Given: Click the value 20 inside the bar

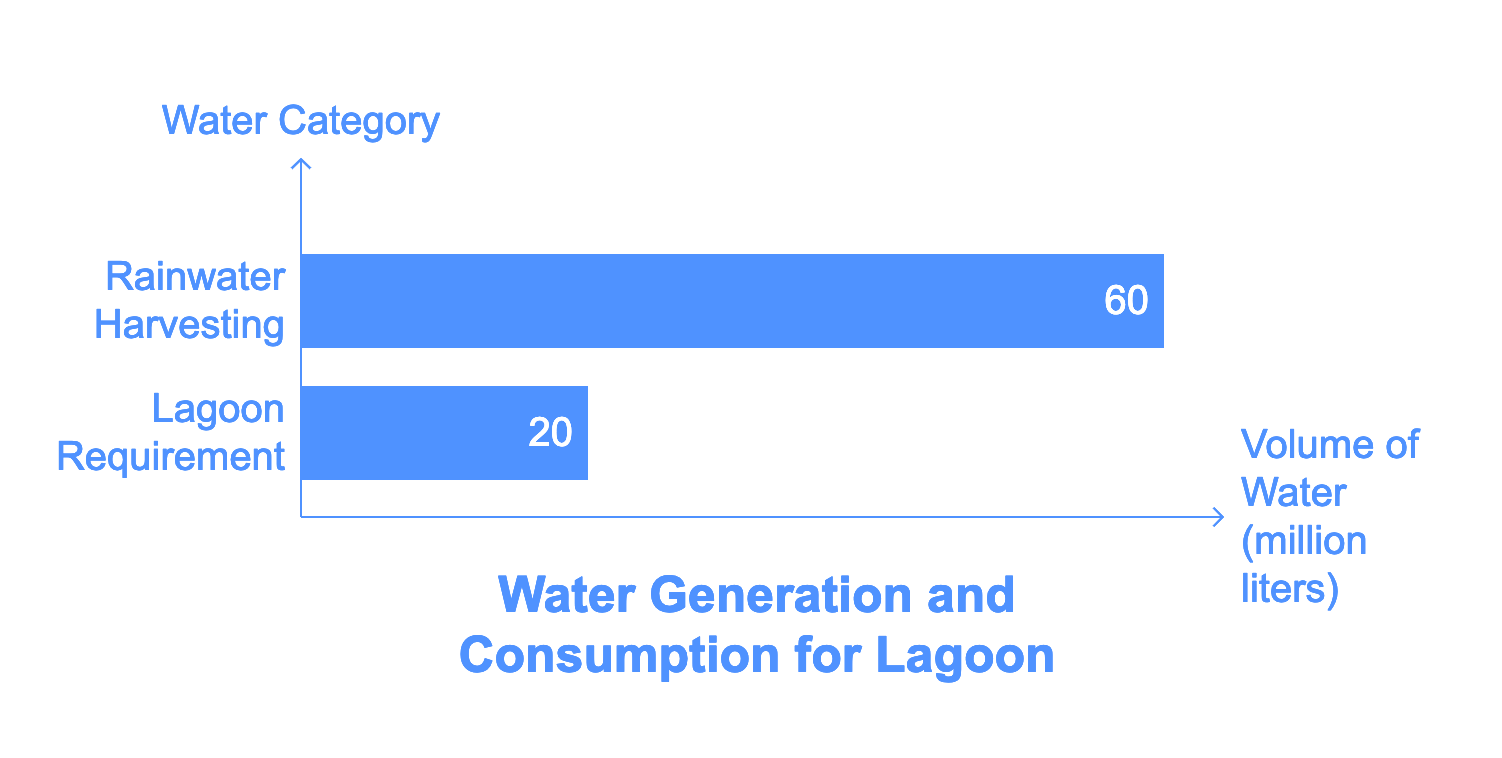Looking at the screenshot, I should (550, 433).
